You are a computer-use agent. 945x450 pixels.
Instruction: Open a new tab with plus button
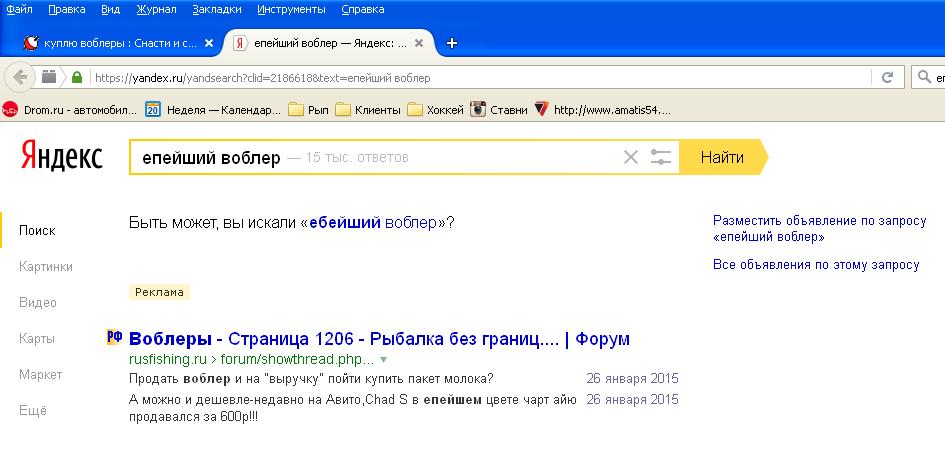451,43
